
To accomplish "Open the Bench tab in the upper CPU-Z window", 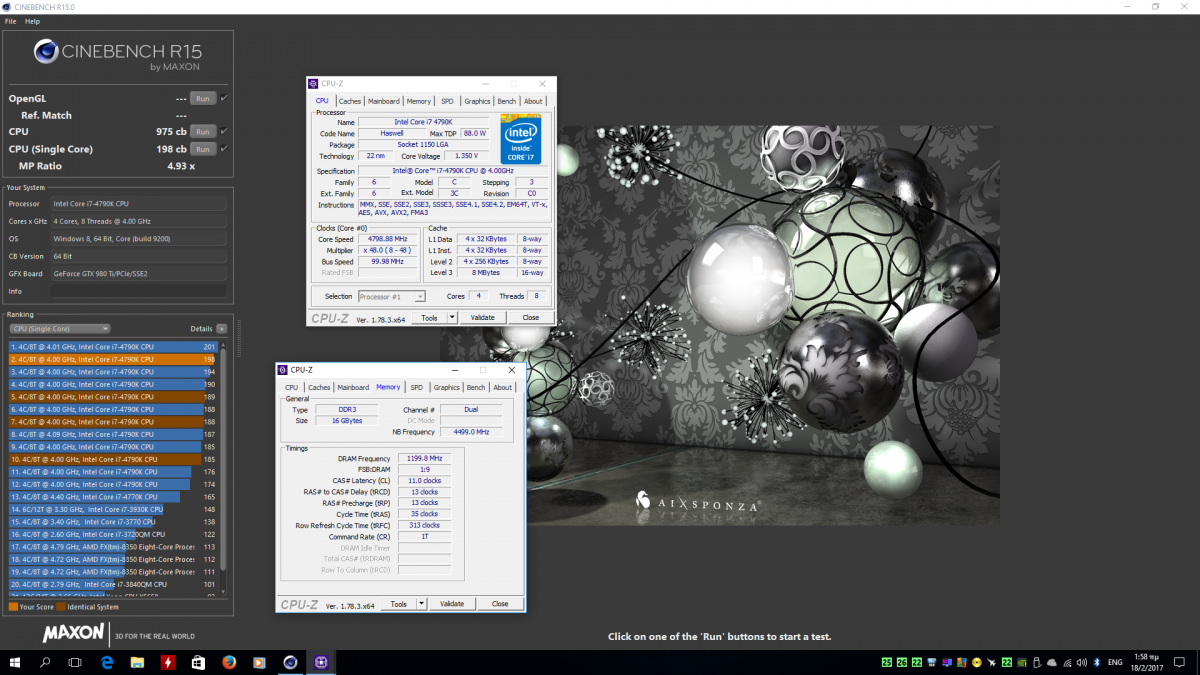I will pos(507,101).
